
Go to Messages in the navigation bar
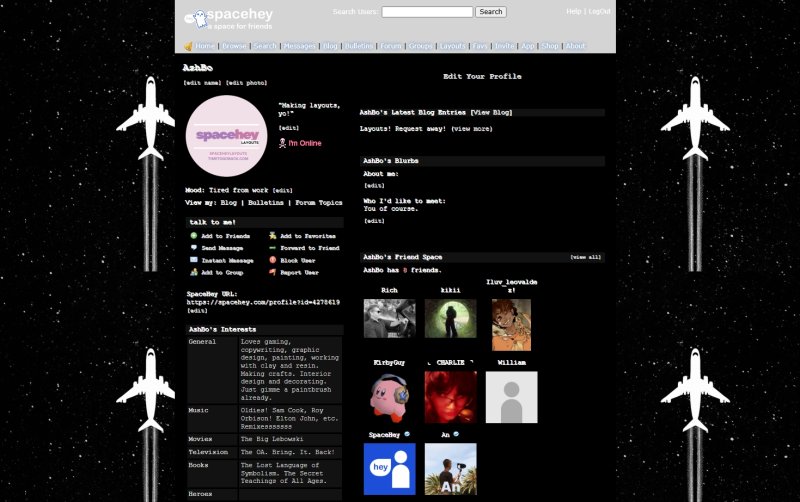[299, 46]
